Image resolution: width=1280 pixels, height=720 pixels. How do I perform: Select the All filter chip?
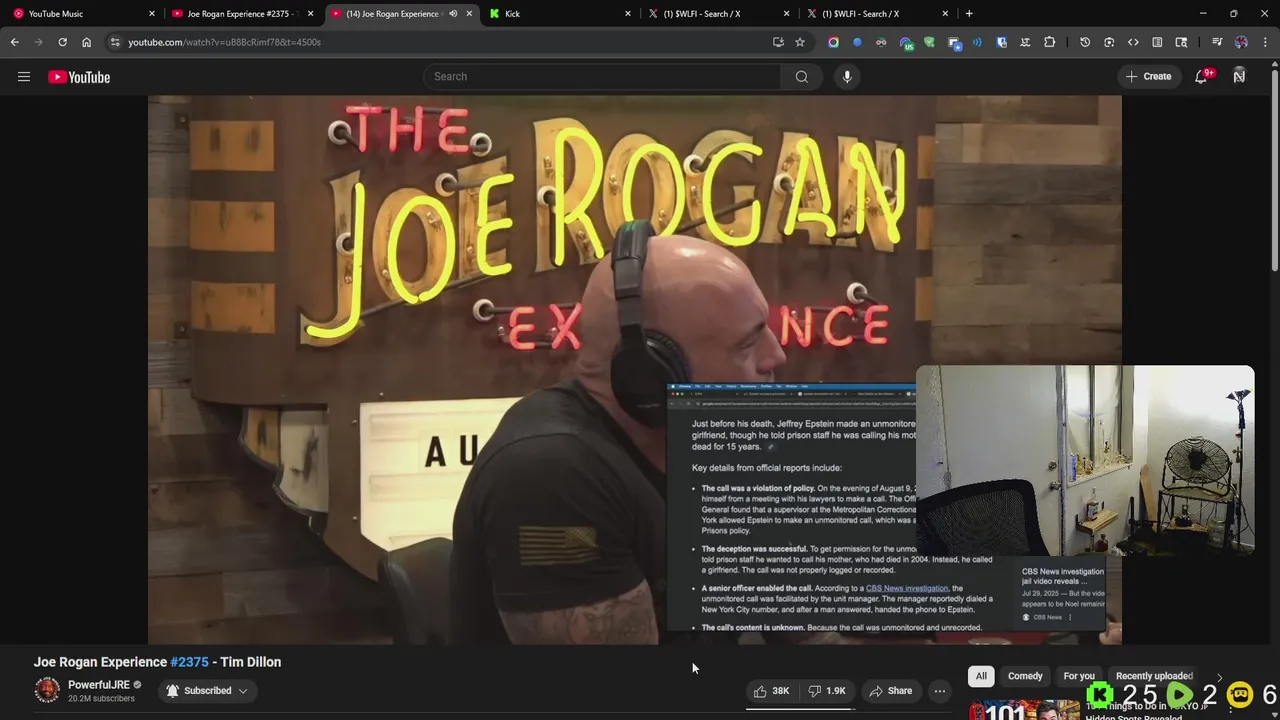pyautogui.click(x=981, y=676)
